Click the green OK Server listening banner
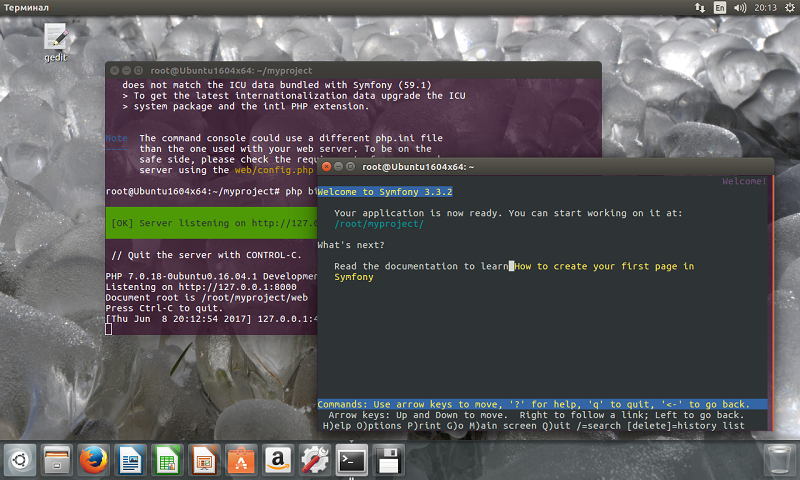The width and height of the screenshot is (800, 480). (x=211, y=223)
